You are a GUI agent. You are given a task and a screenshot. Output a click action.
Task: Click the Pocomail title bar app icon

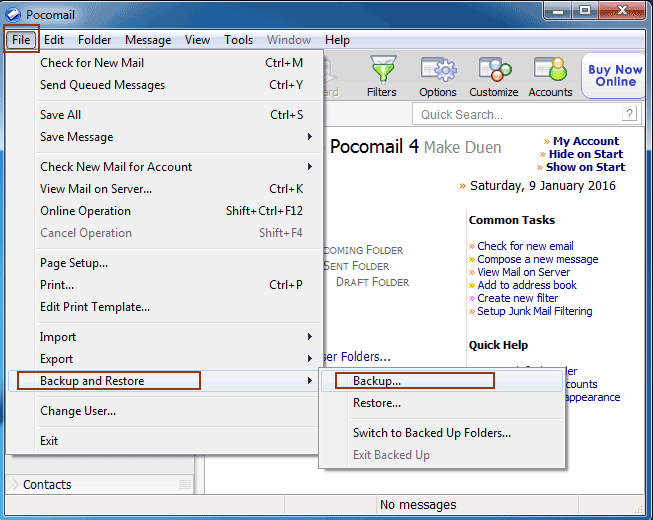pyautogui.click(x=12, y=15)
